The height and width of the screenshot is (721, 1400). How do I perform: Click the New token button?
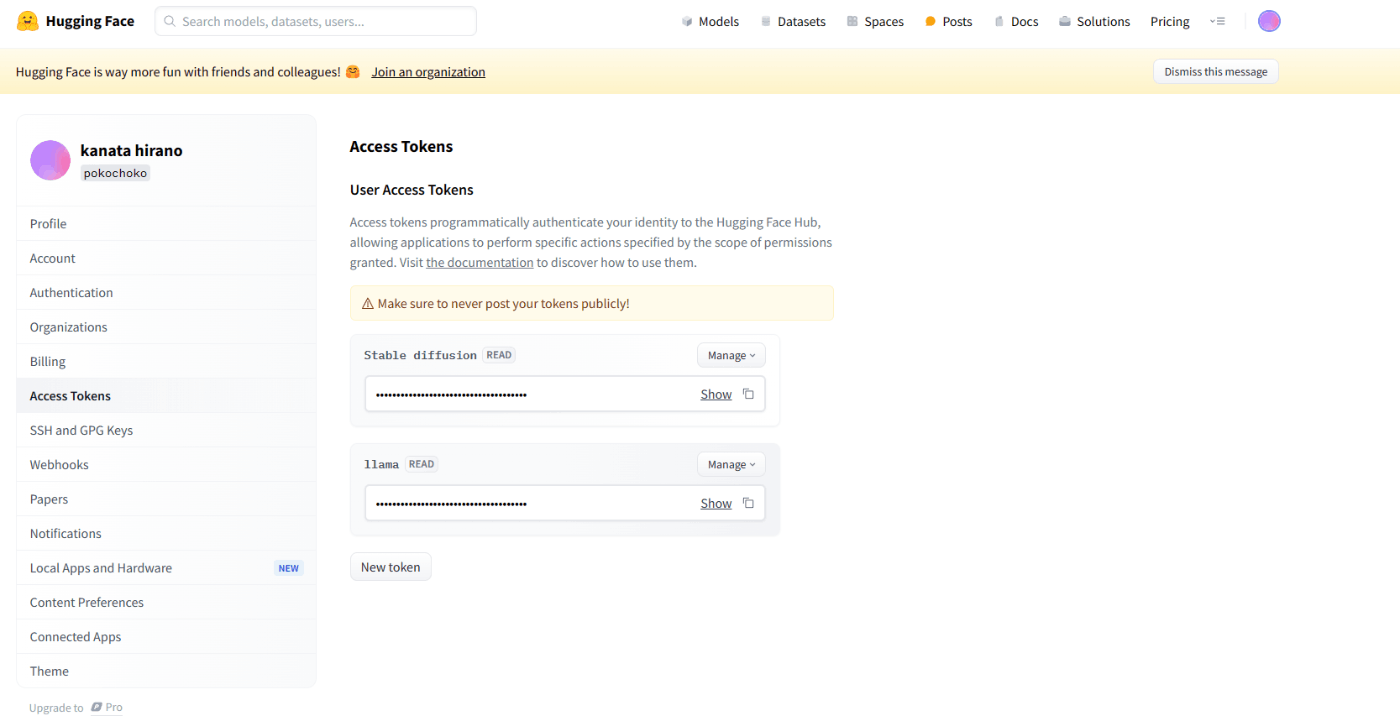[390, 567]
